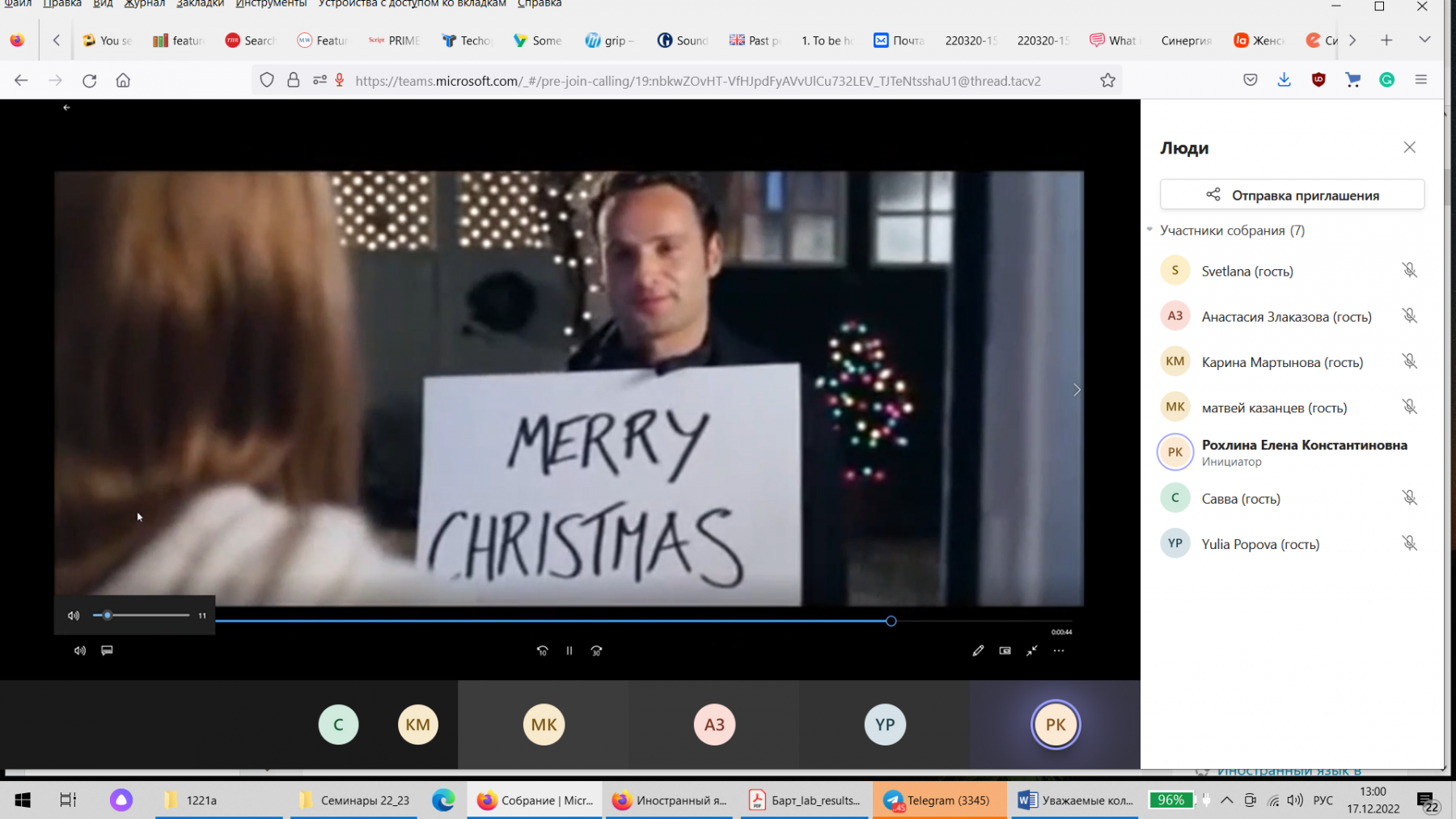Click the MK participant avatar tile

pos(544,724)
